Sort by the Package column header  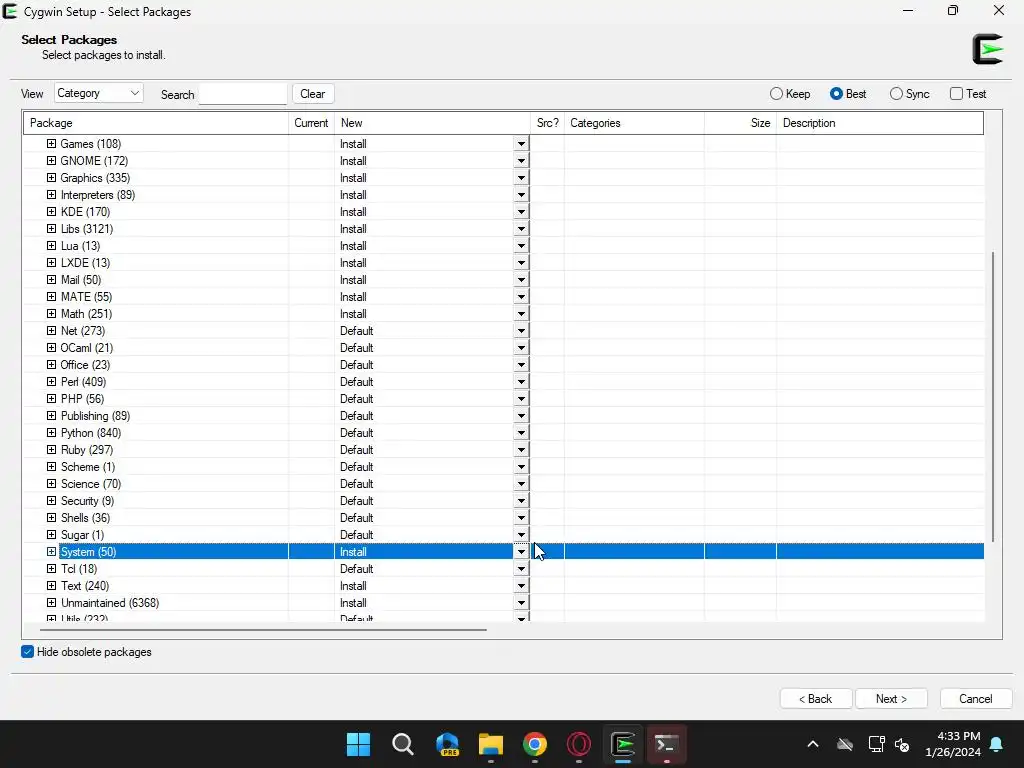click(155, 123)
